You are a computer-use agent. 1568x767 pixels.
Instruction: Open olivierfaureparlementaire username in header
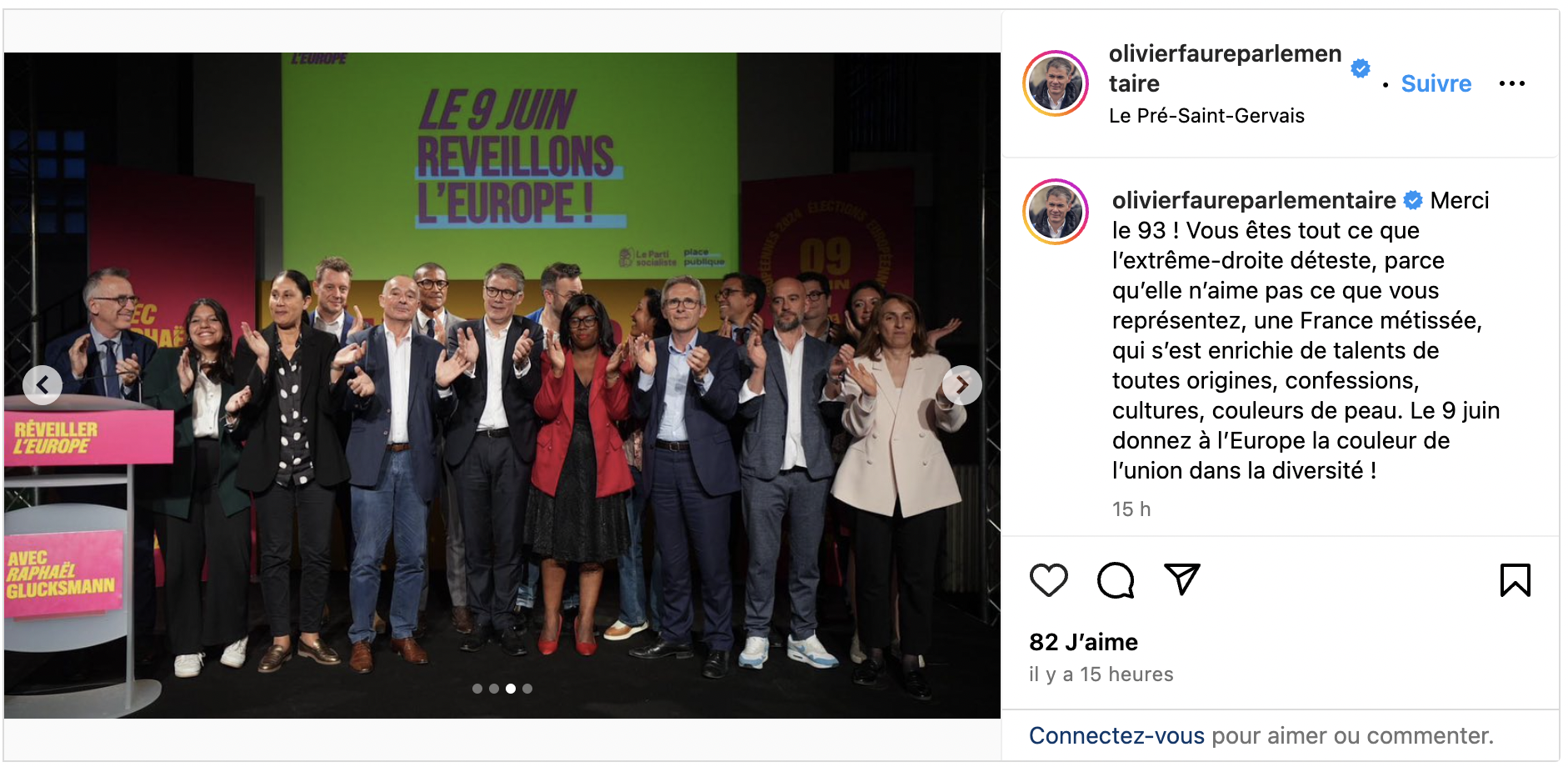coord(1225,68)
